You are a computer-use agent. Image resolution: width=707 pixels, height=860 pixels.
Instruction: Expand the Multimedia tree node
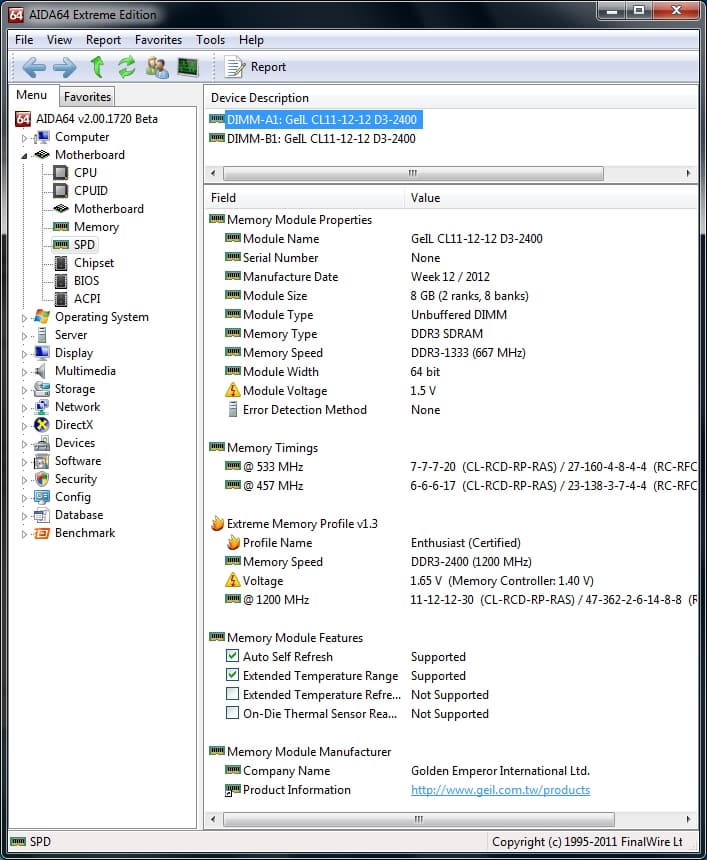(24, 372)
